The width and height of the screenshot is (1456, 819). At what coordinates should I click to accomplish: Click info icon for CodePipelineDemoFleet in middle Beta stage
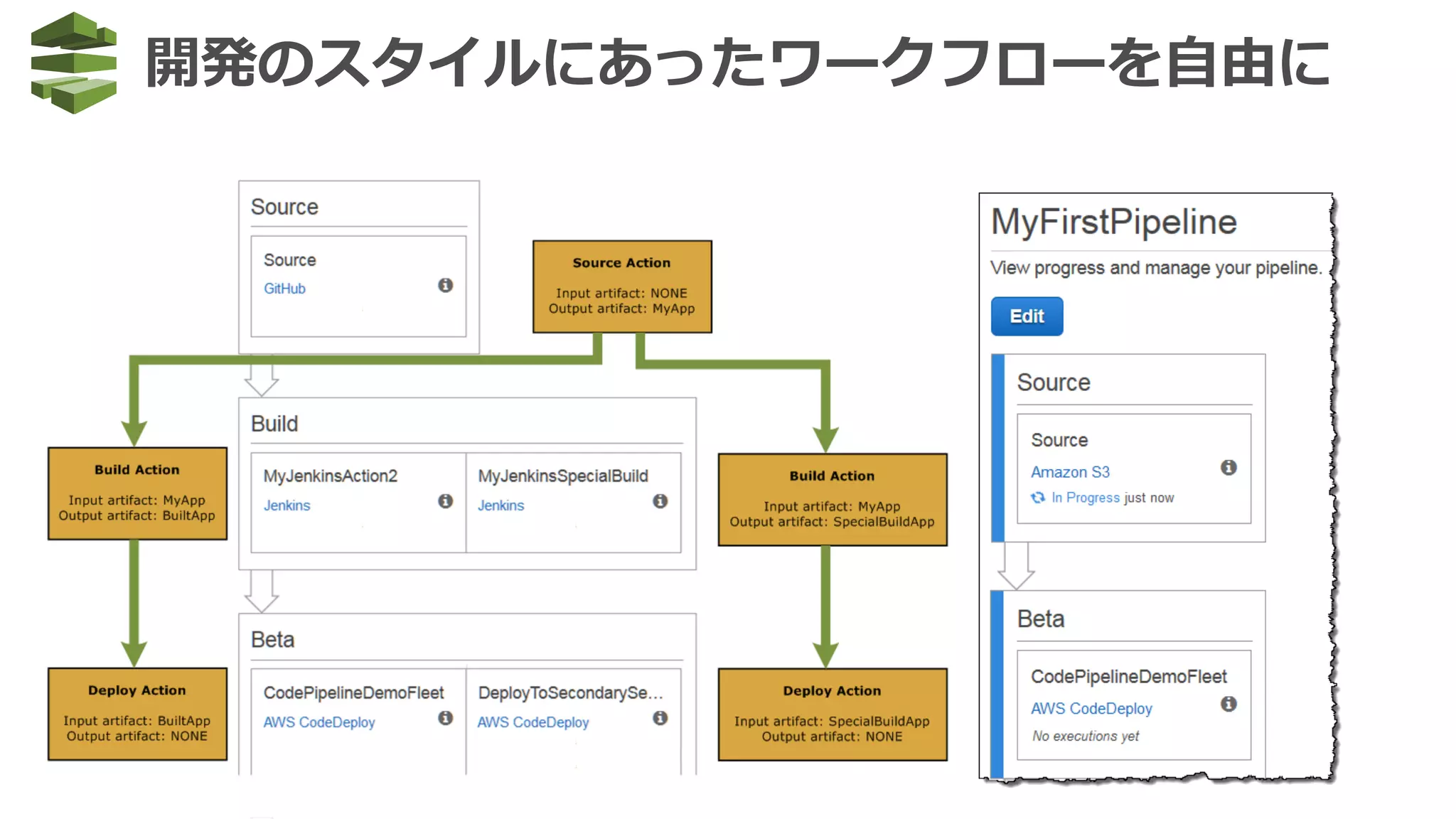click(x=445, y=718)
